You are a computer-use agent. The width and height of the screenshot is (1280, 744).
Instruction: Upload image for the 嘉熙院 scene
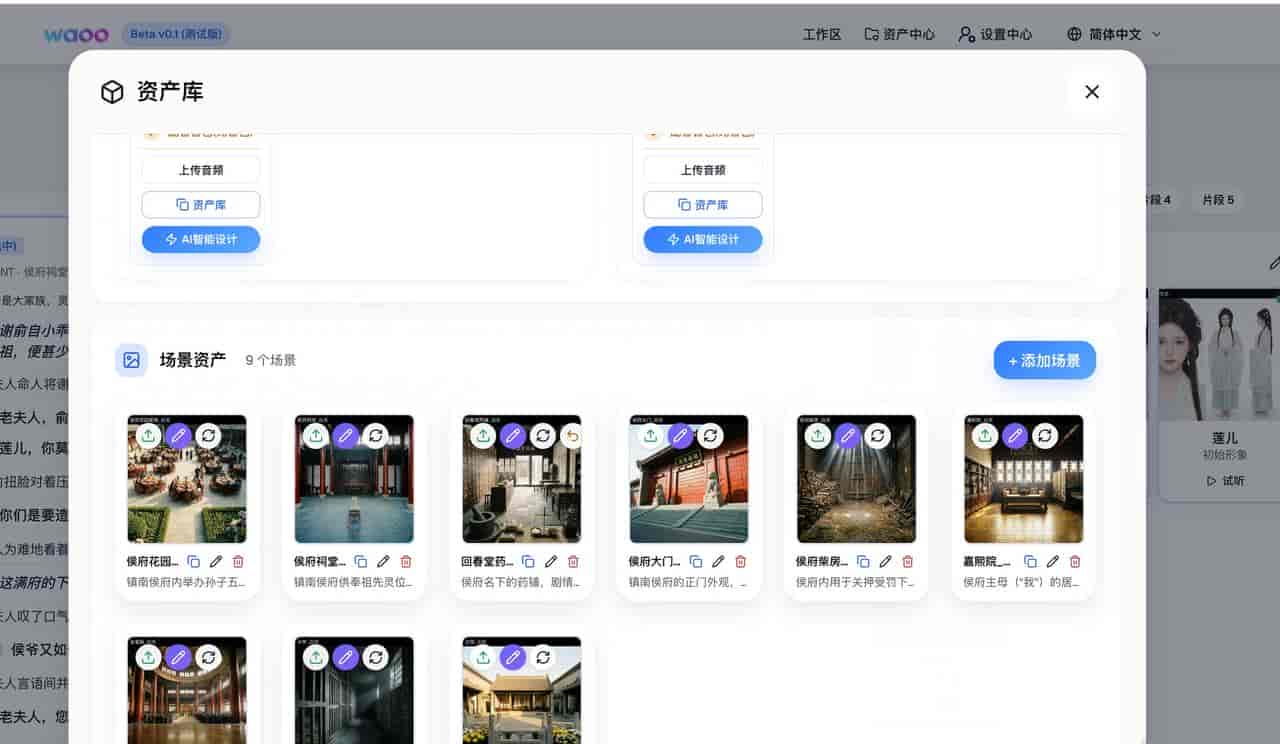click(x=985, y=435)
